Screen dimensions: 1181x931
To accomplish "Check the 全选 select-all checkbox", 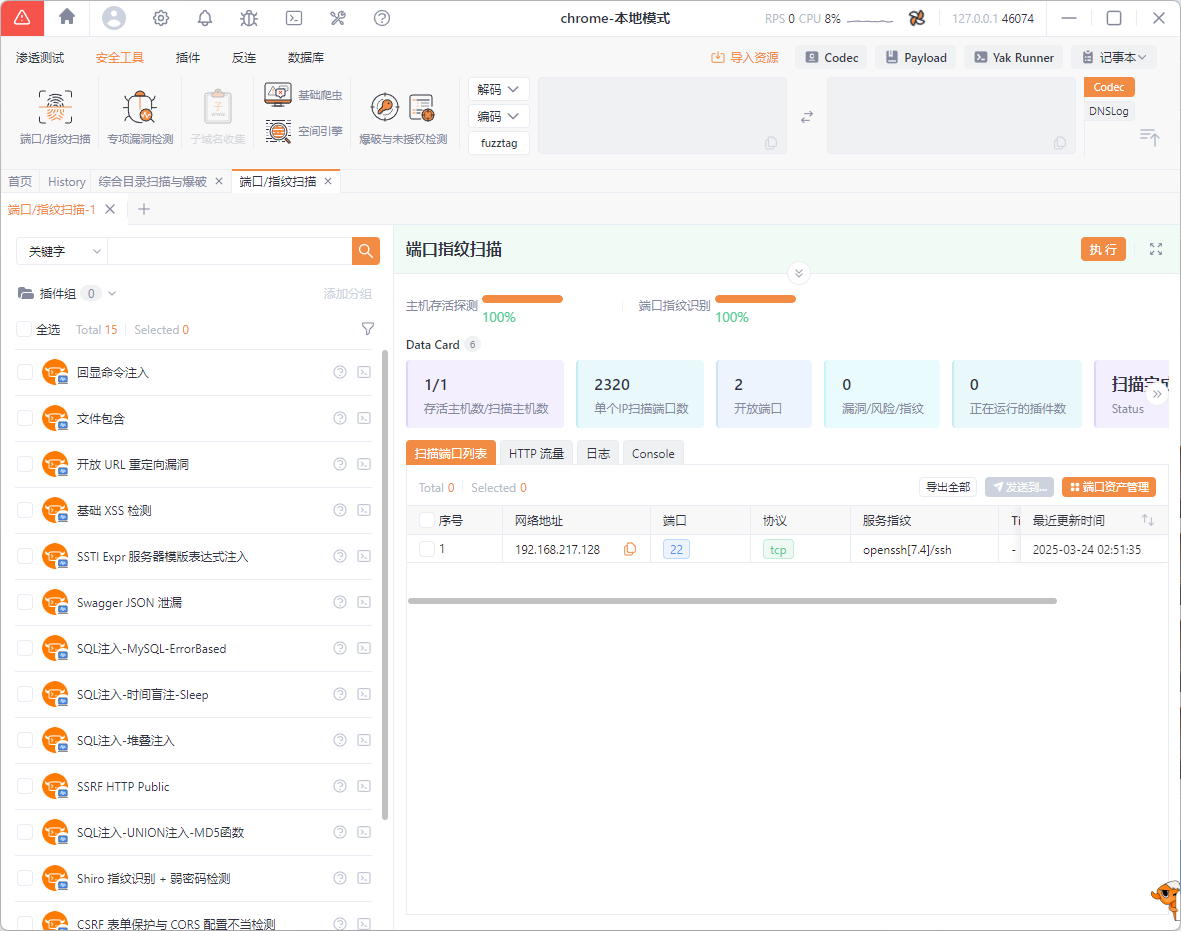I will tap(25, 329).
